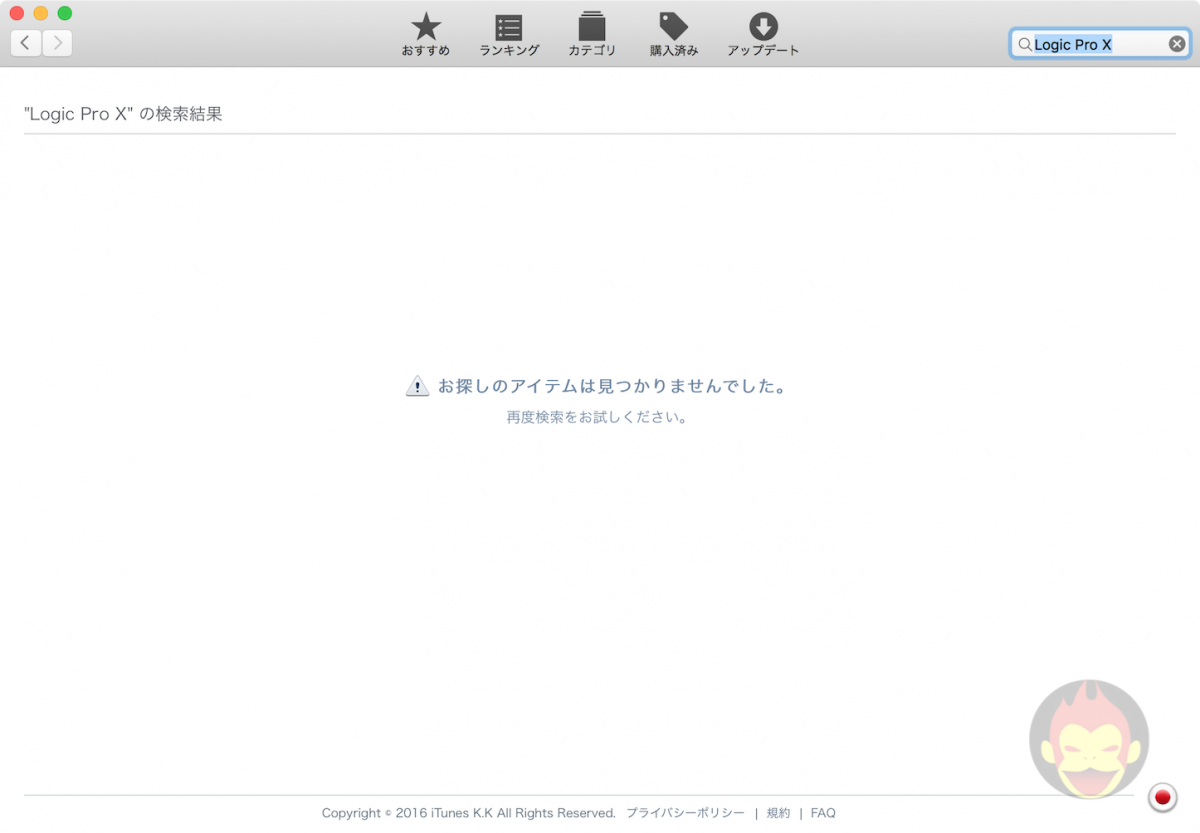Click the red recording indicator dot
1200x833 pixels.
pos(1162,797)
